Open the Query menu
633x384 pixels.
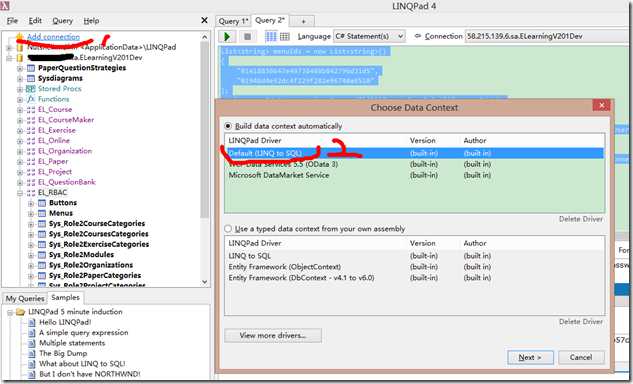point(63,21)
